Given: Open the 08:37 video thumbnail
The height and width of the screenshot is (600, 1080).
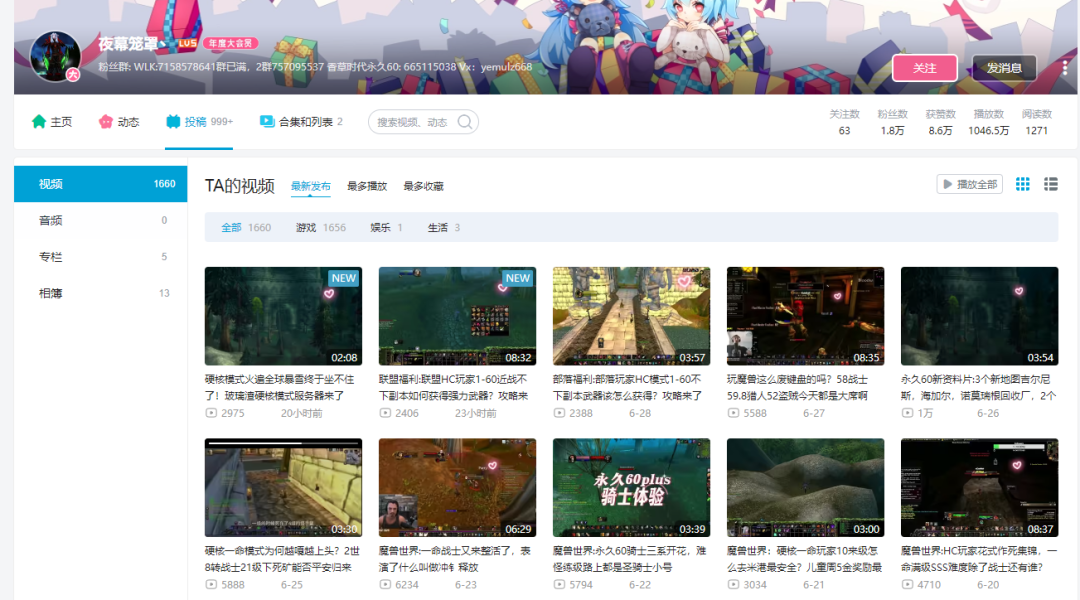Looking at the screenshot, I should pos(979,488).
